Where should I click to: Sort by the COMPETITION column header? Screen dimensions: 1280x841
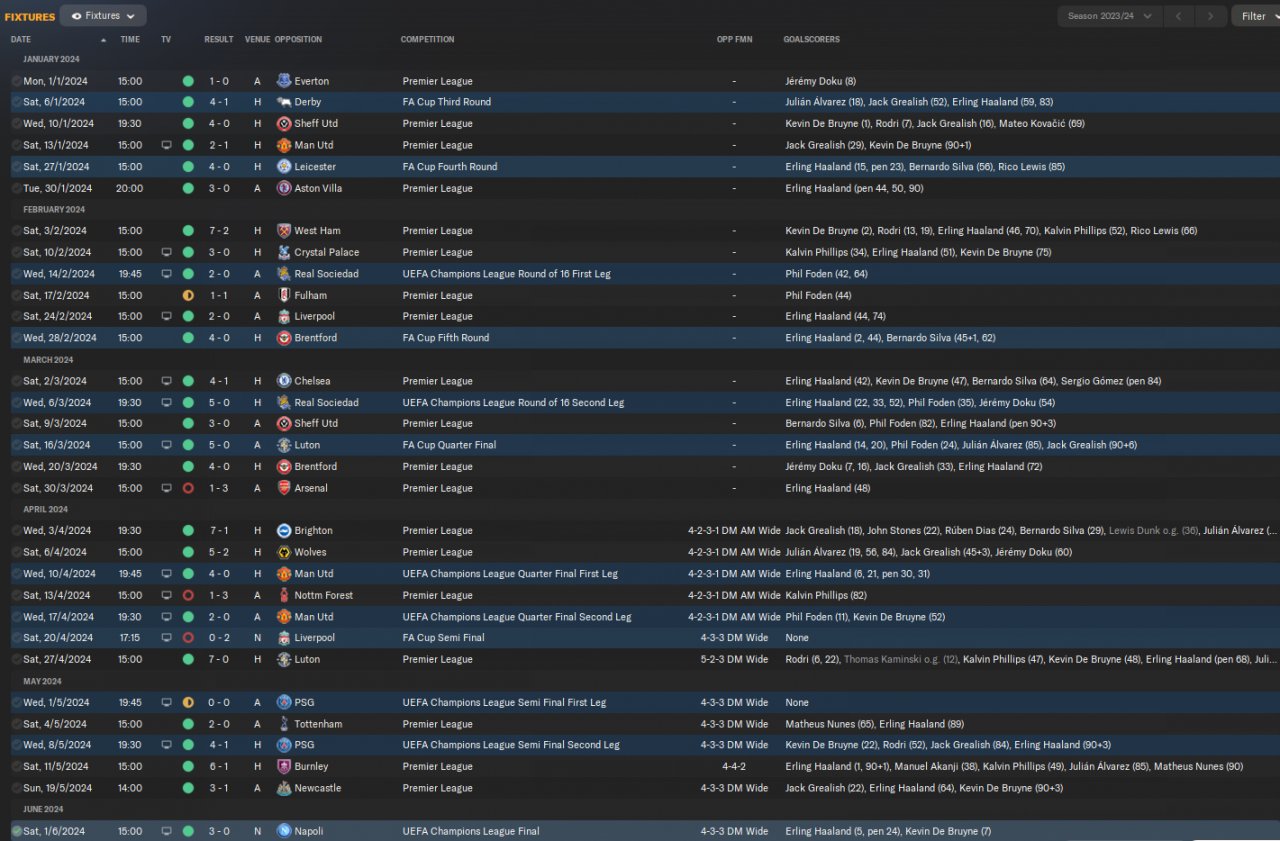click(427, 40)
